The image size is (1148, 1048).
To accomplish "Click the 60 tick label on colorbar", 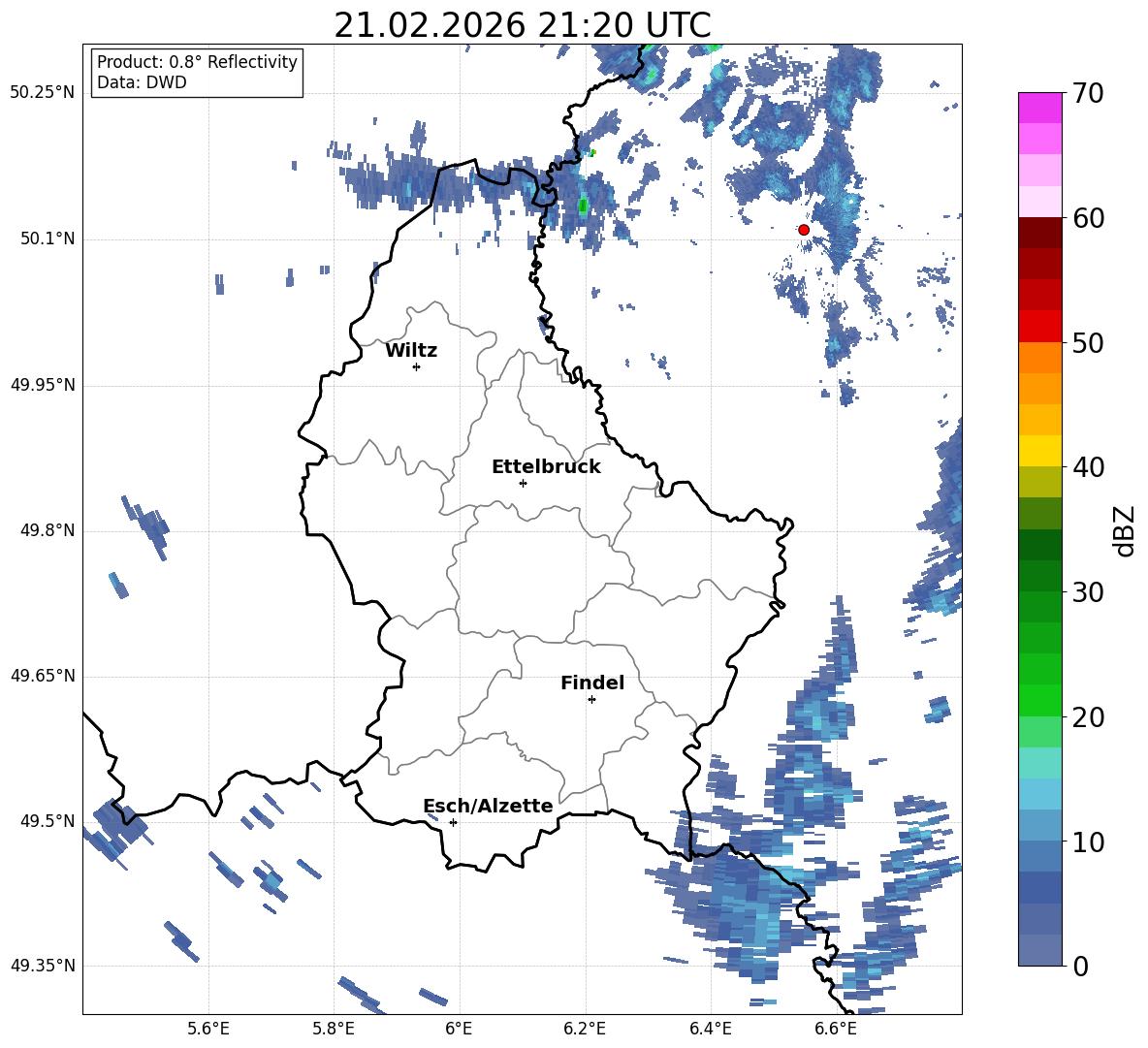I will (x=1088, y=218).
